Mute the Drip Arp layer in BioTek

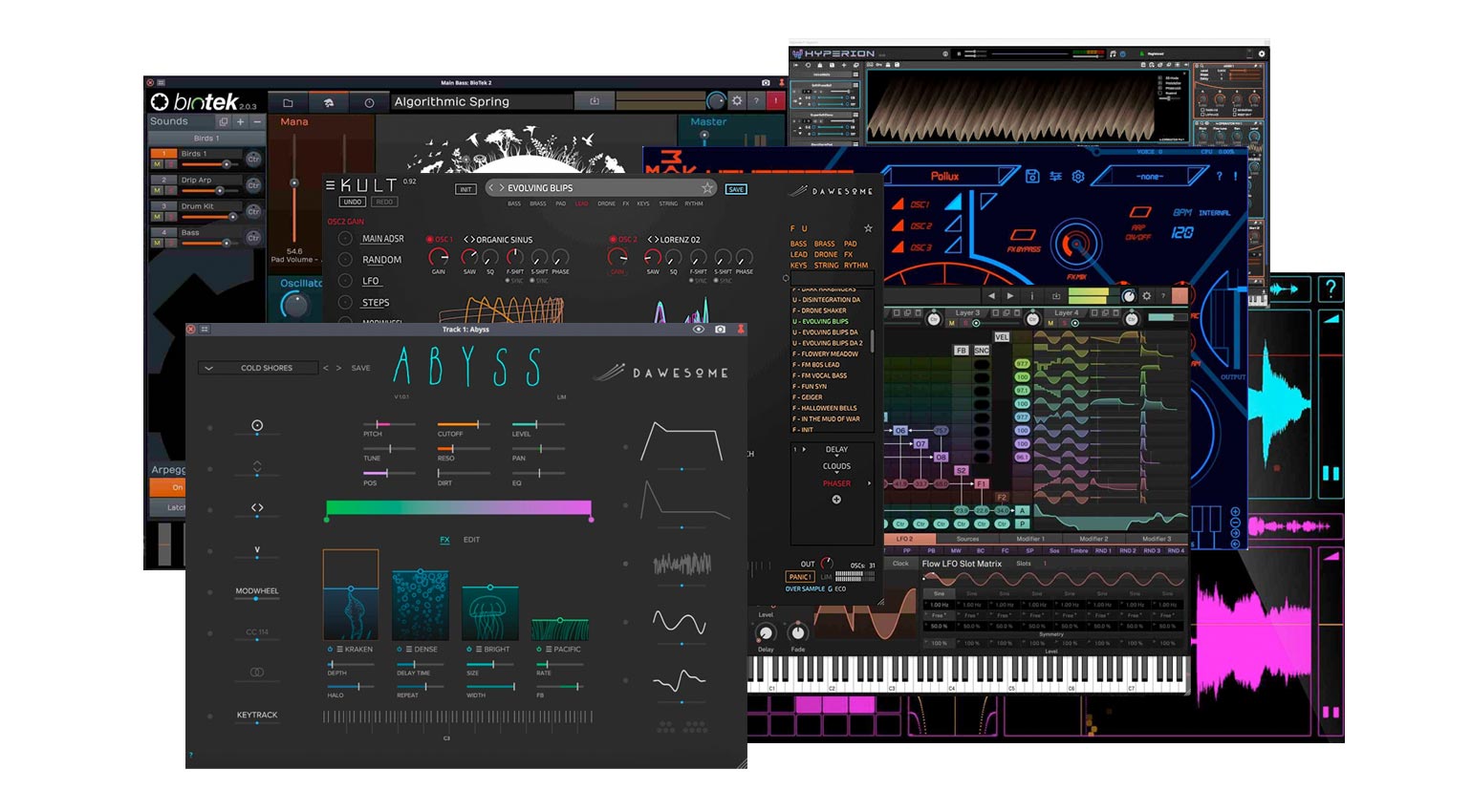[x=158, y=190]
